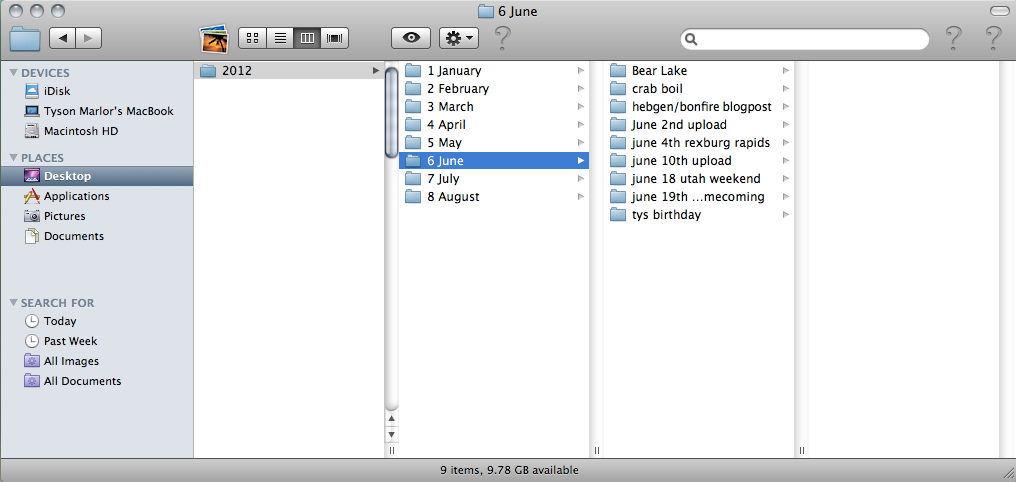Select the tys birthday folder

click(x=698, y=214)
